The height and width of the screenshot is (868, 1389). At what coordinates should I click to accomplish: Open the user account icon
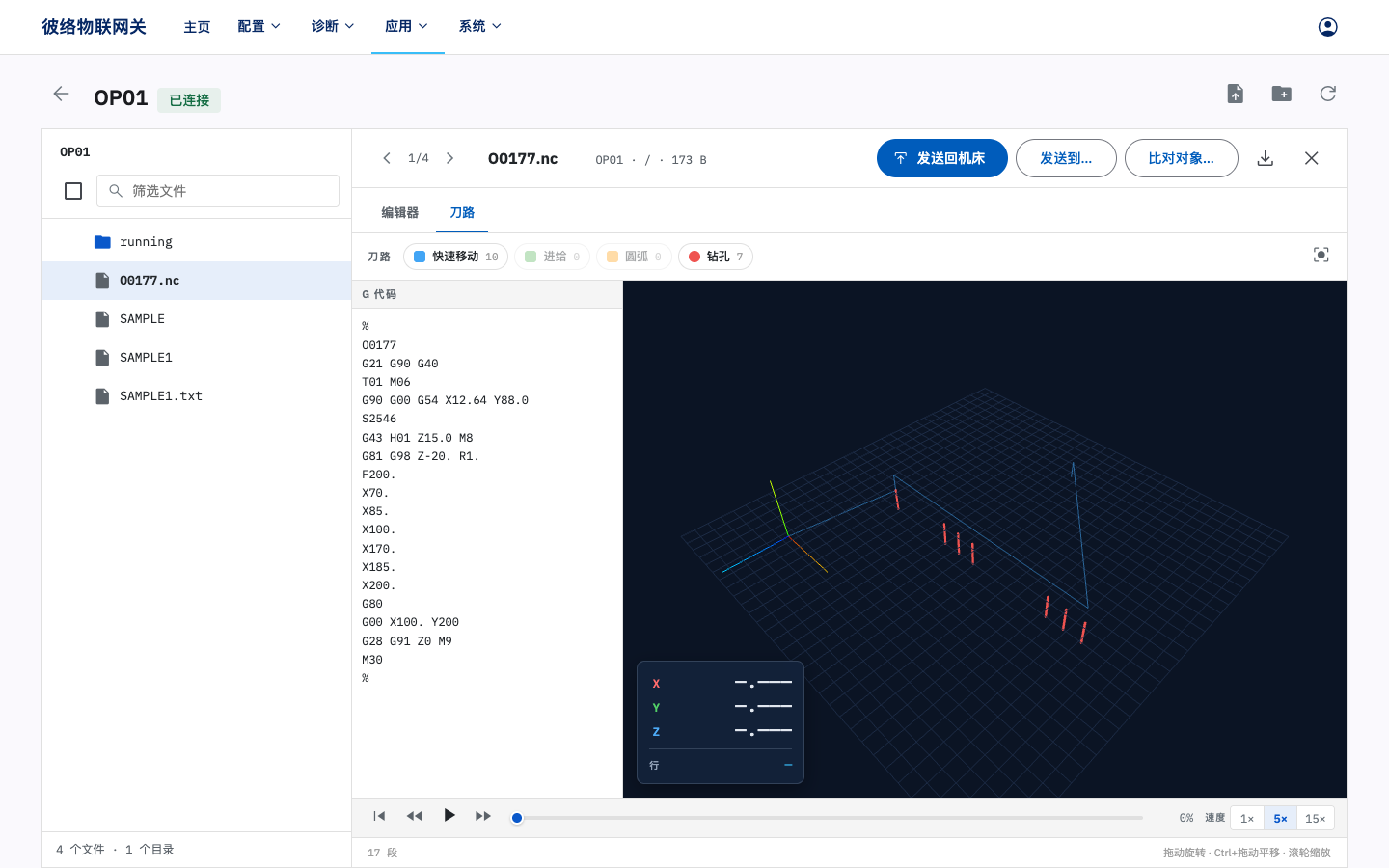pyautogui.click(x=1327, y=27)
